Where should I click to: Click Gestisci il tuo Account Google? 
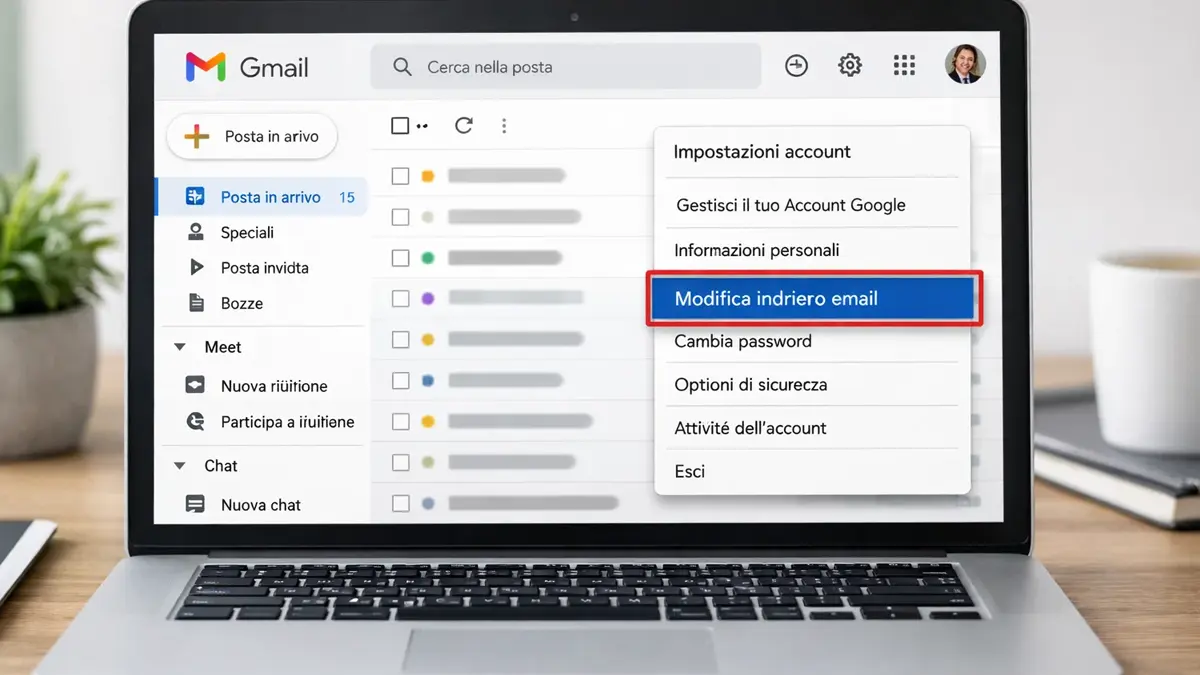(x=790, y=205)
